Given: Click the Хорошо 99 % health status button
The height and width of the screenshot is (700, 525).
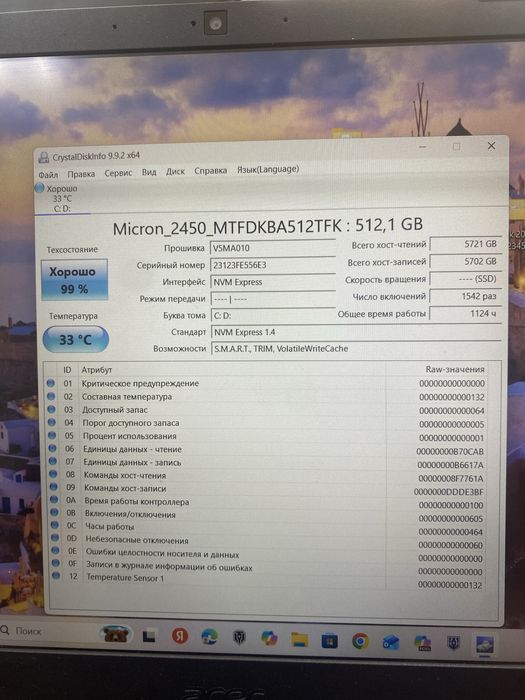Looking at the screenshot, I should pos(75,280).
